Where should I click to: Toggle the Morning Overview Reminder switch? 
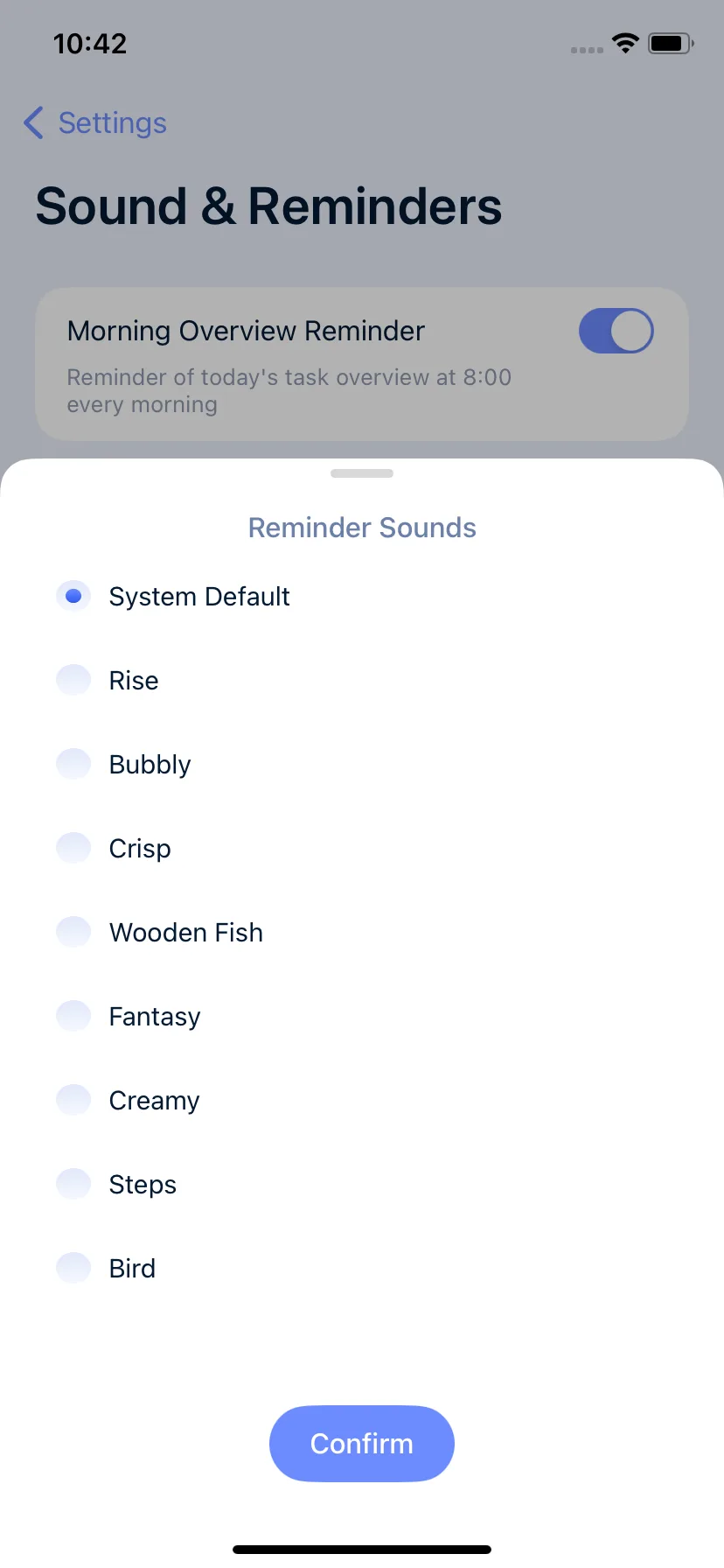point(616,331)
